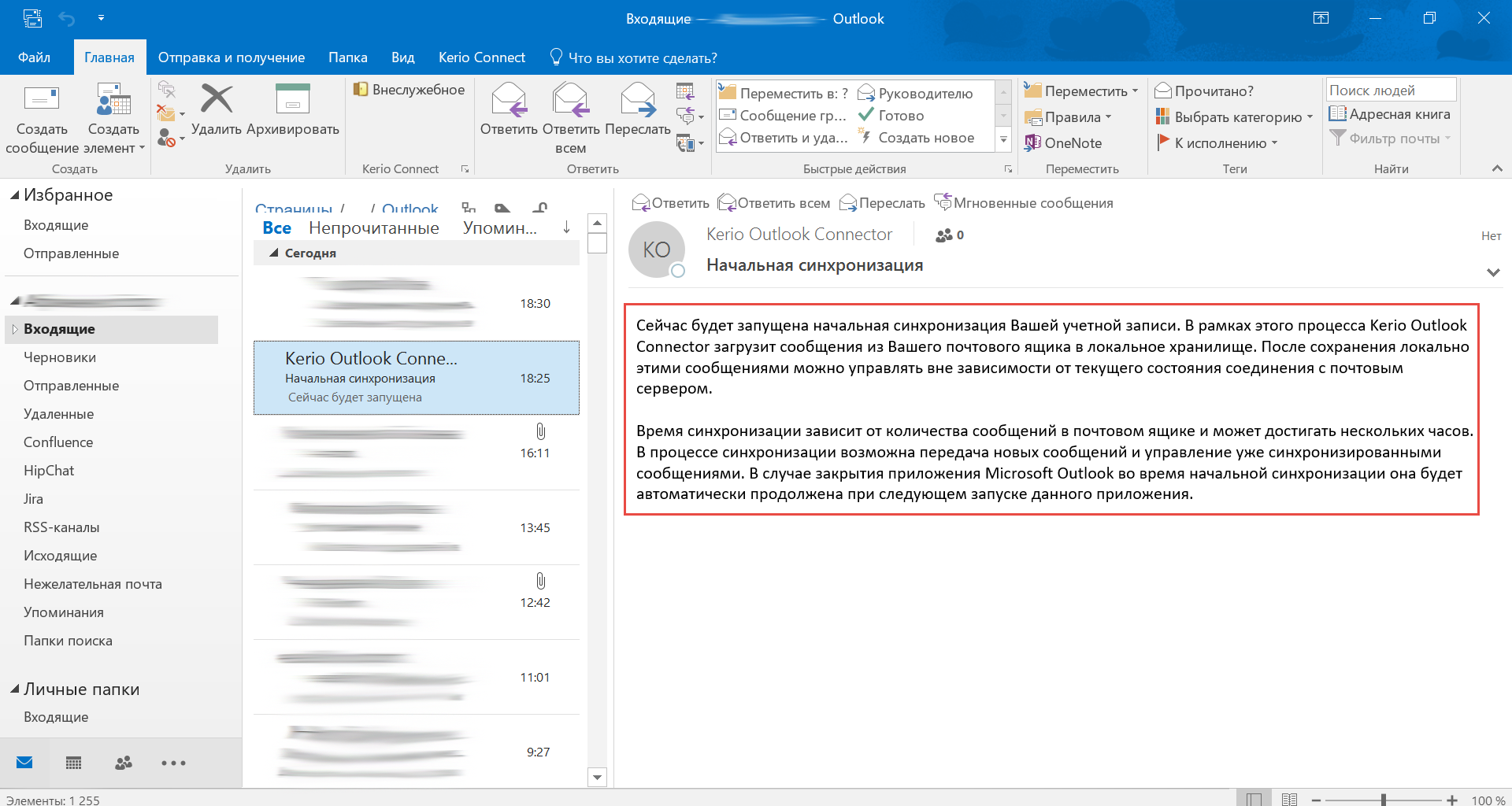This screenshot has width=1512, height=806.
Task: Click the Search People (Поиск людей) field
Action: point(1391,90)
